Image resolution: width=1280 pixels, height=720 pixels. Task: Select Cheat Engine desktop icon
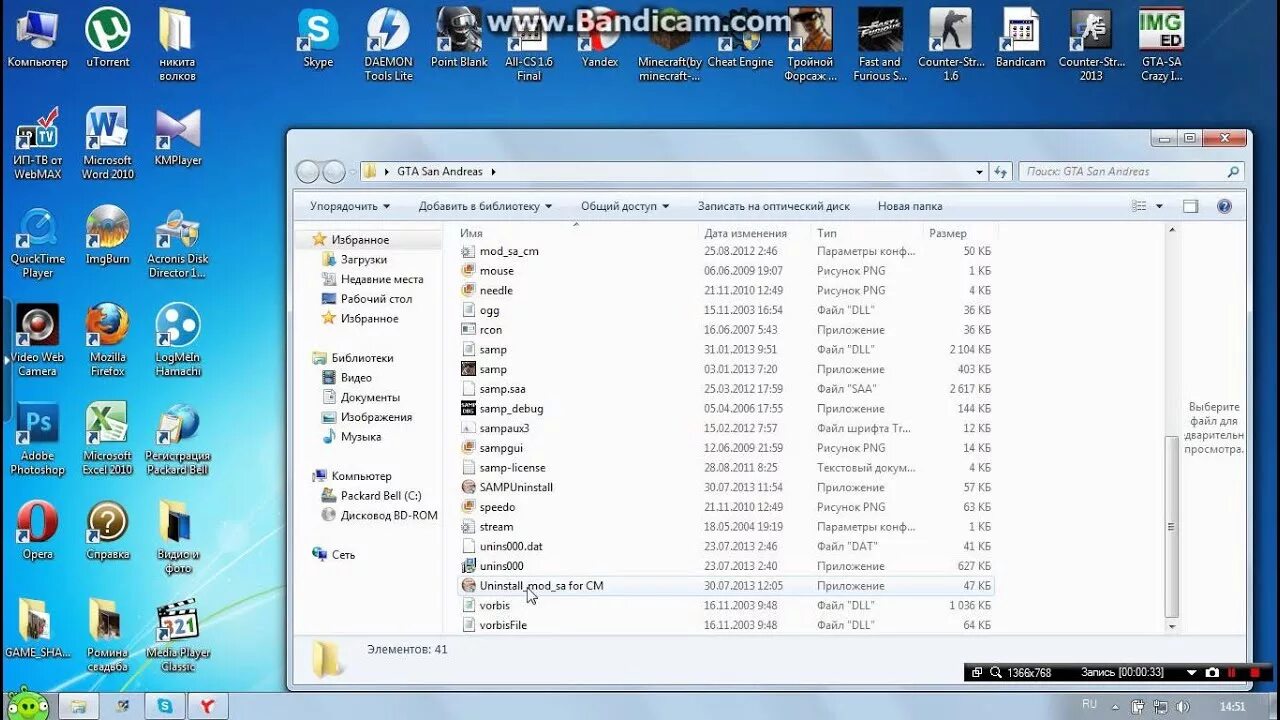click(x=740, y=38)
